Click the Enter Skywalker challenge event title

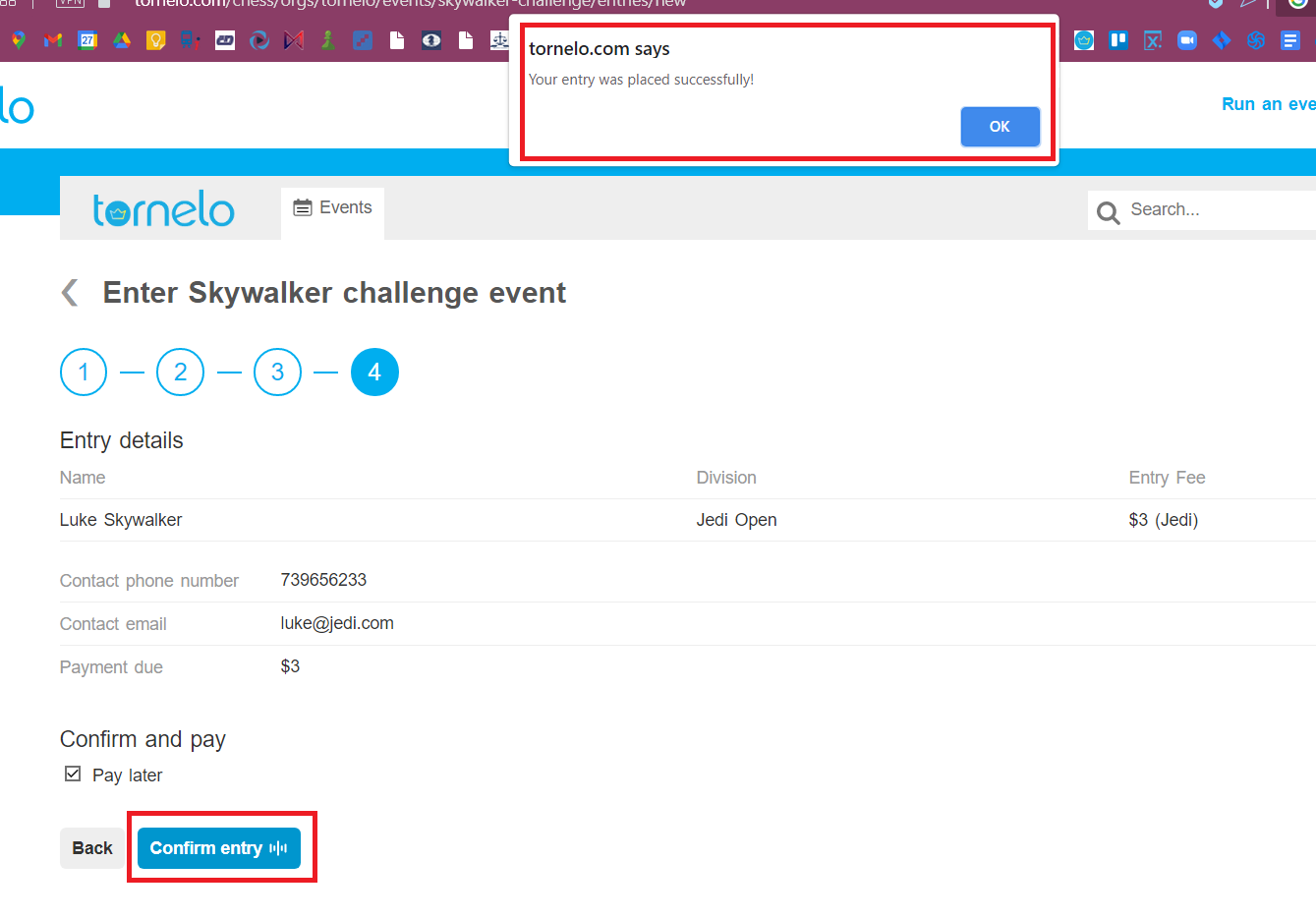[x=334, y=293]
